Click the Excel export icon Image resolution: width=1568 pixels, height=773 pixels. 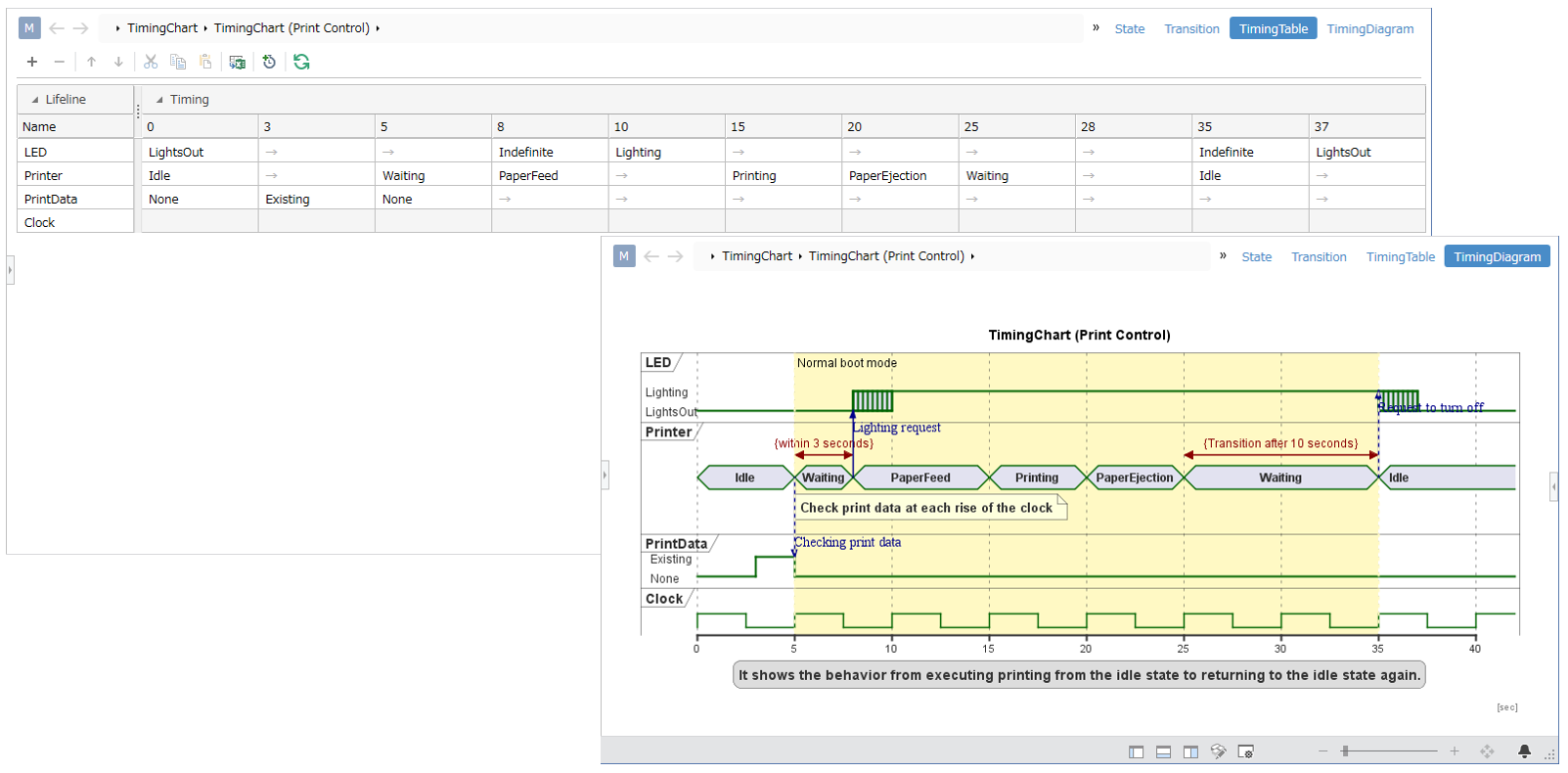tap(238, 62)
